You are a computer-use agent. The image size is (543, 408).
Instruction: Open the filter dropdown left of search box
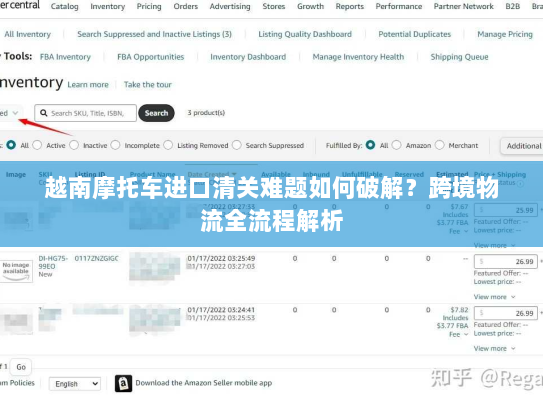click(10, 113)
